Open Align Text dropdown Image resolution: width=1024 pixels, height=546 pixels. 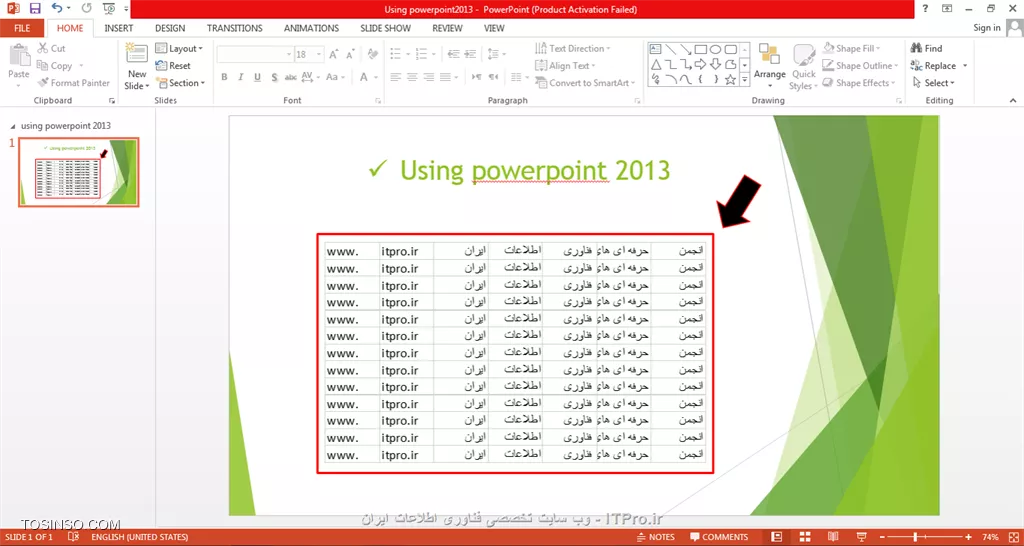pos(565,65)
